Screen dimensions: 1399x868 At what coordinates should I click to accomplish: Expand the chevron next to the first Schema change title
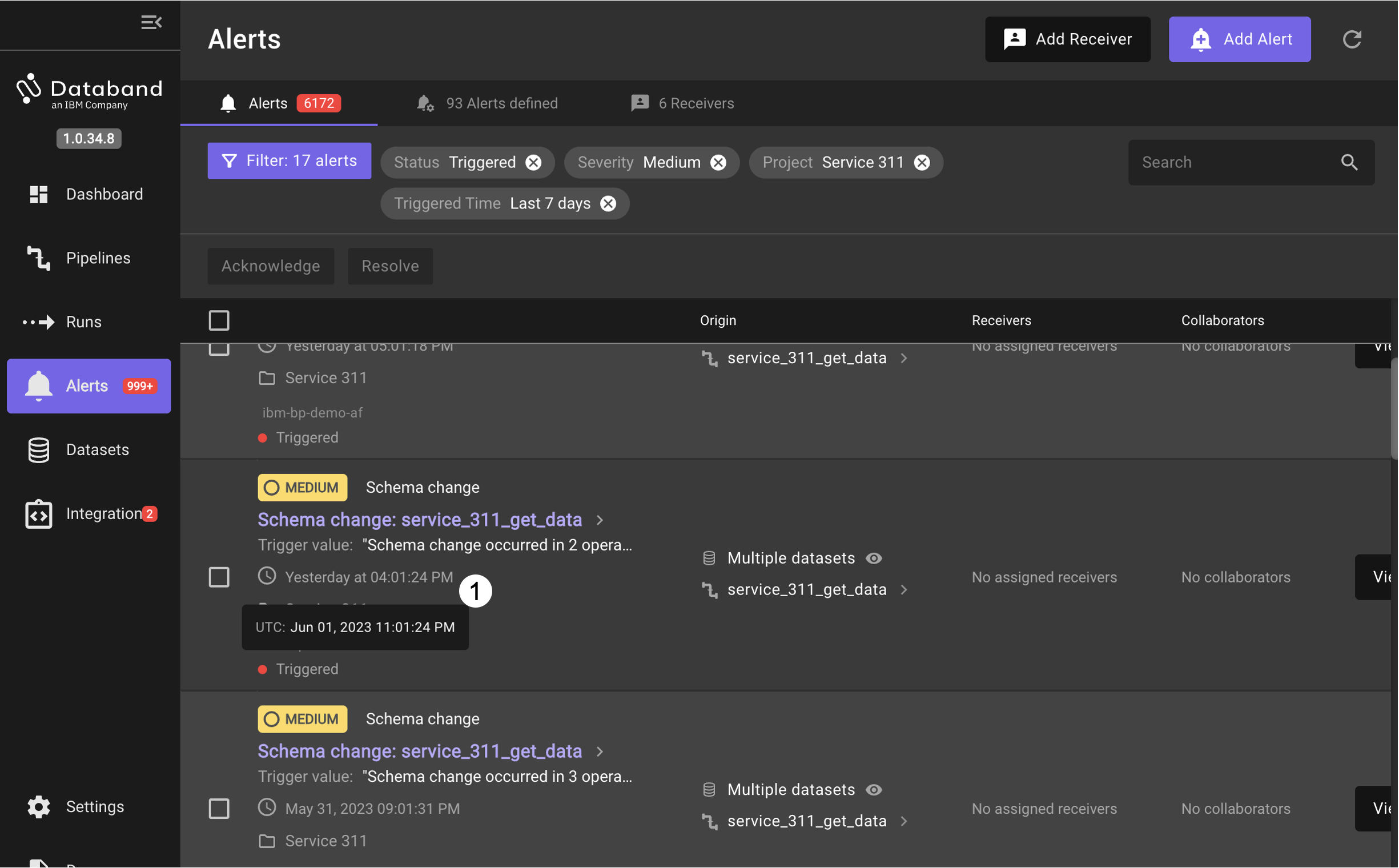click(600, 520)
